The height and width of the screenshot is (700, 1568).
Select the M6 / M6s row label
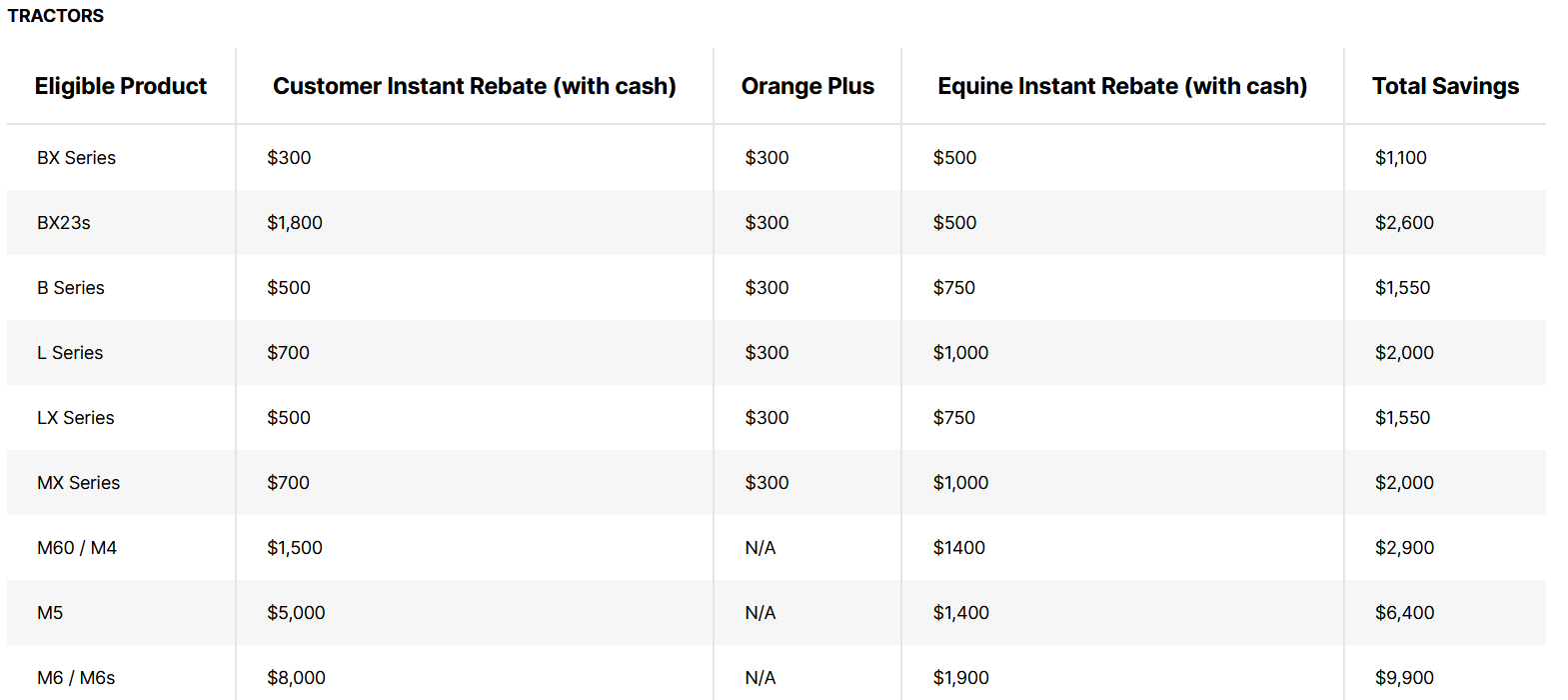point(76,678)
